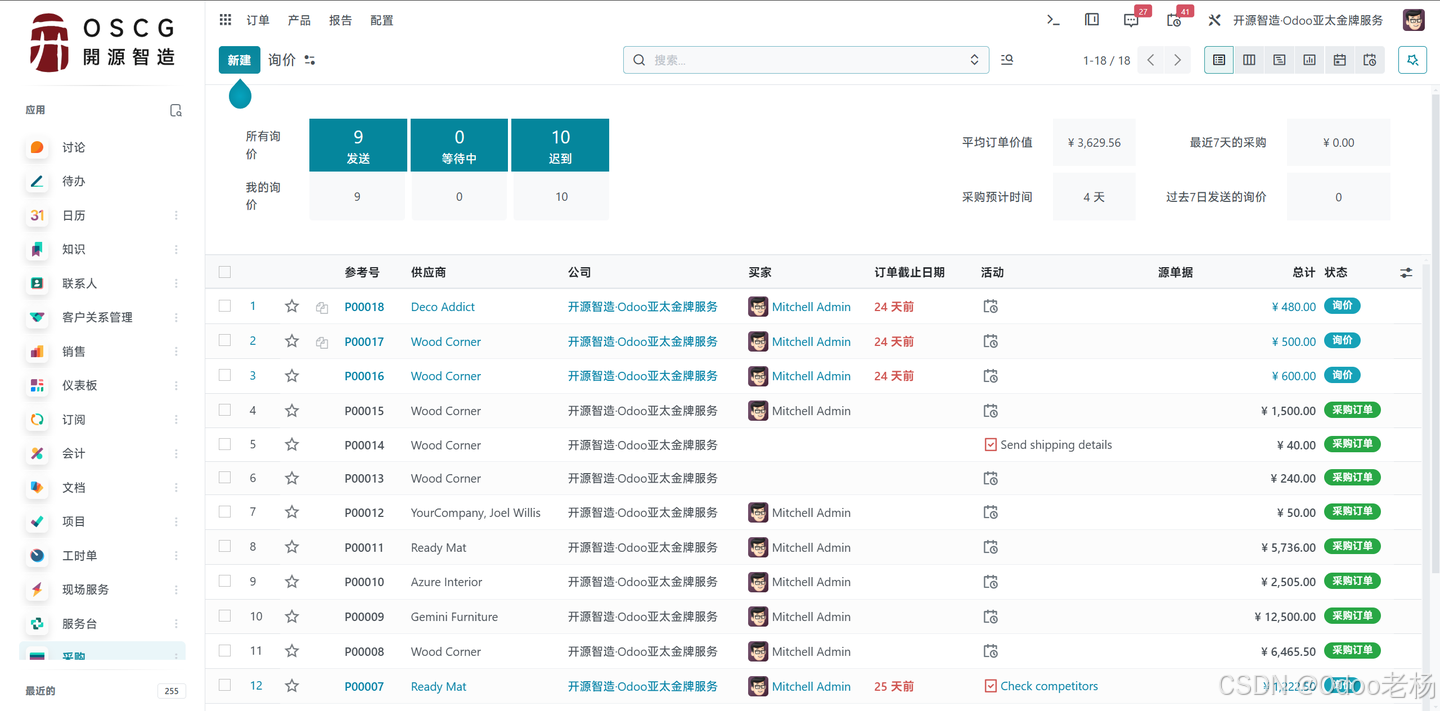The height and width of the screenshot is (711, 1440).
Task: Open the Knowledge app icon (知识)
Action: pos(37,249)
